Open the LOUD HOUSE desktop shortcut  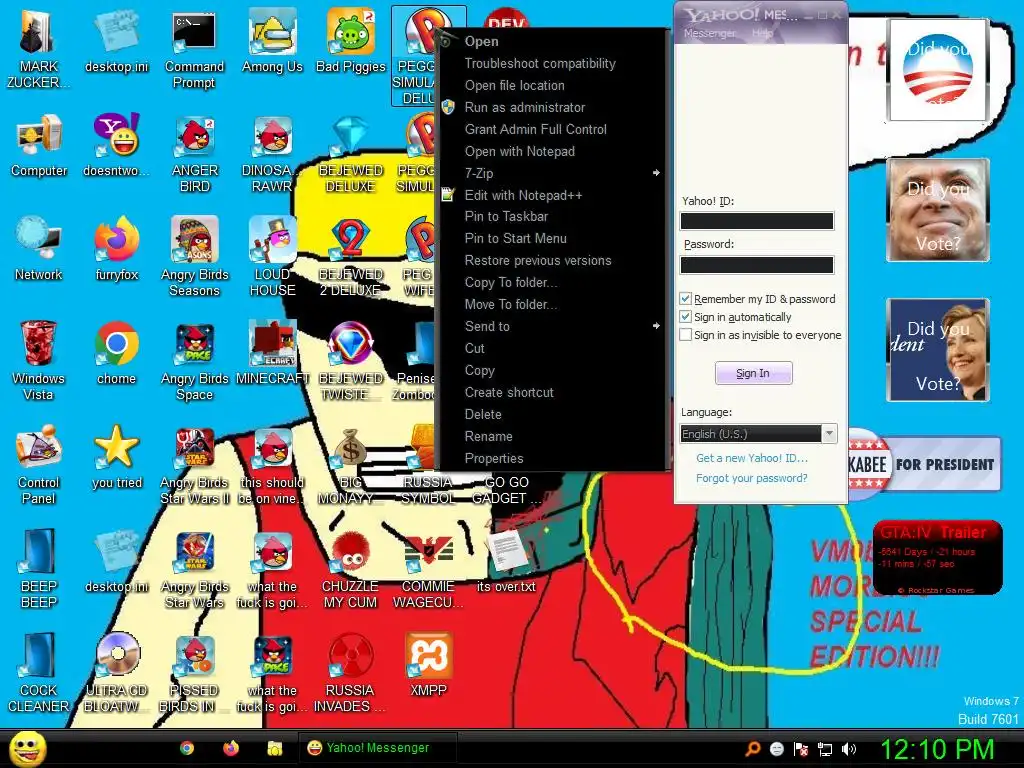[272, 257]
